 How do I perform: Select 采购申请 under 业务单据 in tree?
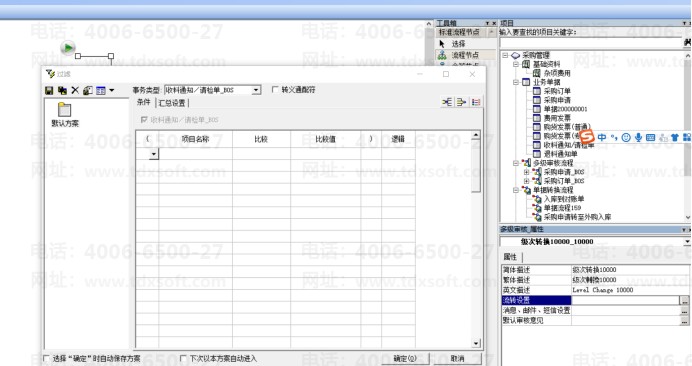557,100
